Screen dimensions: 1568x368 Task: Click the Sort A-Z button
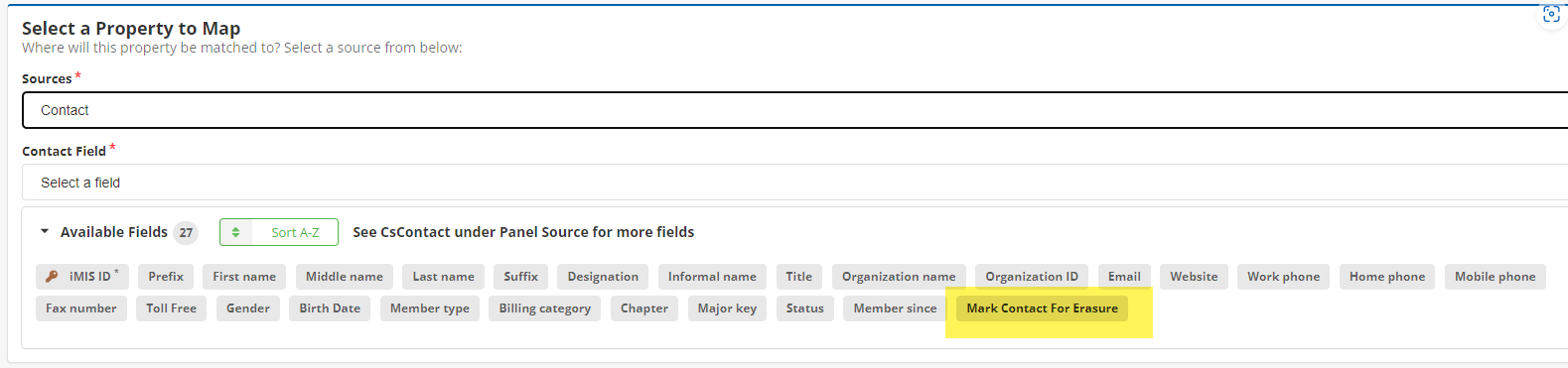[x=279, y=232]
